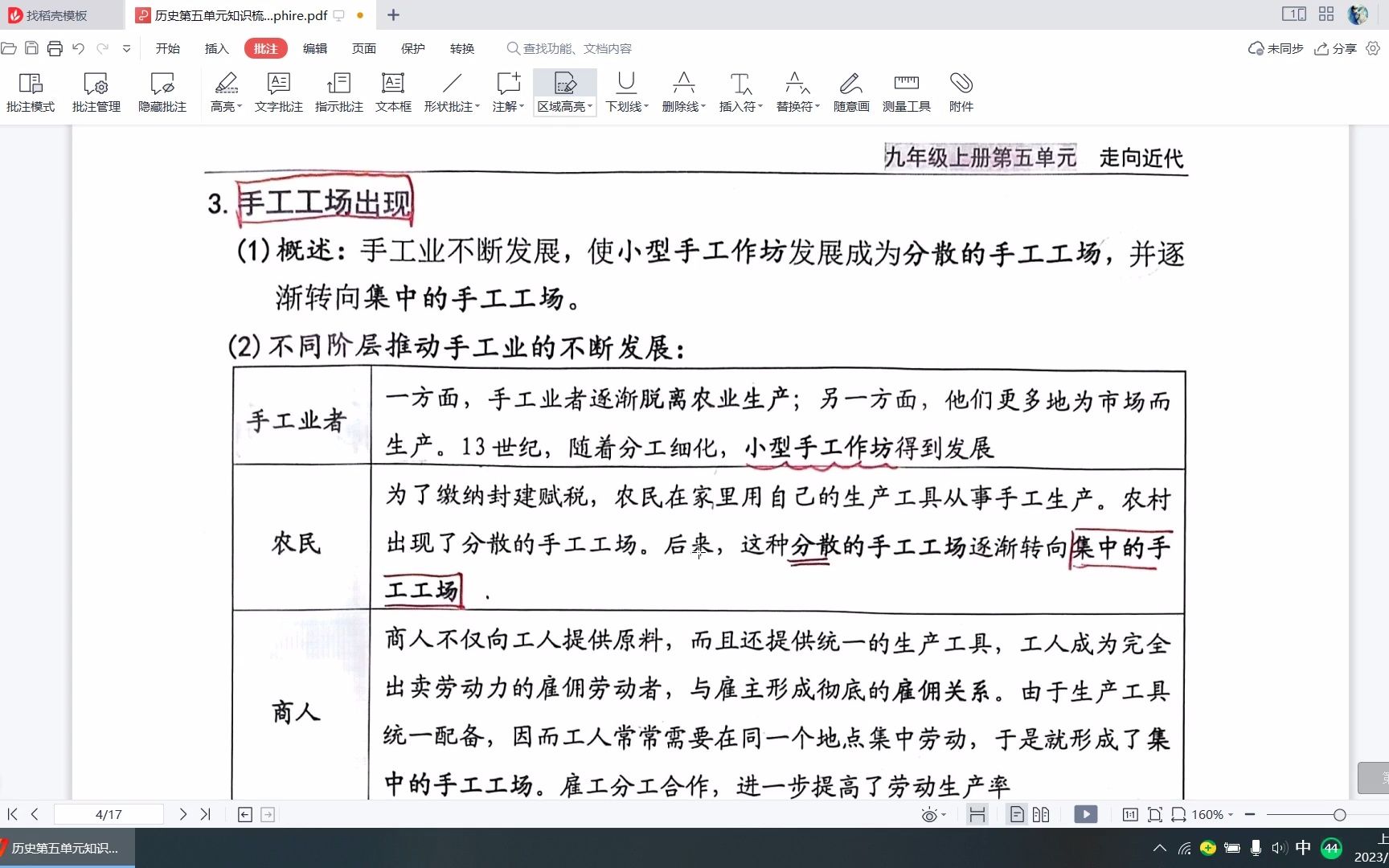
Task: Click the redo arrow icon
Action: click(102, 48)
